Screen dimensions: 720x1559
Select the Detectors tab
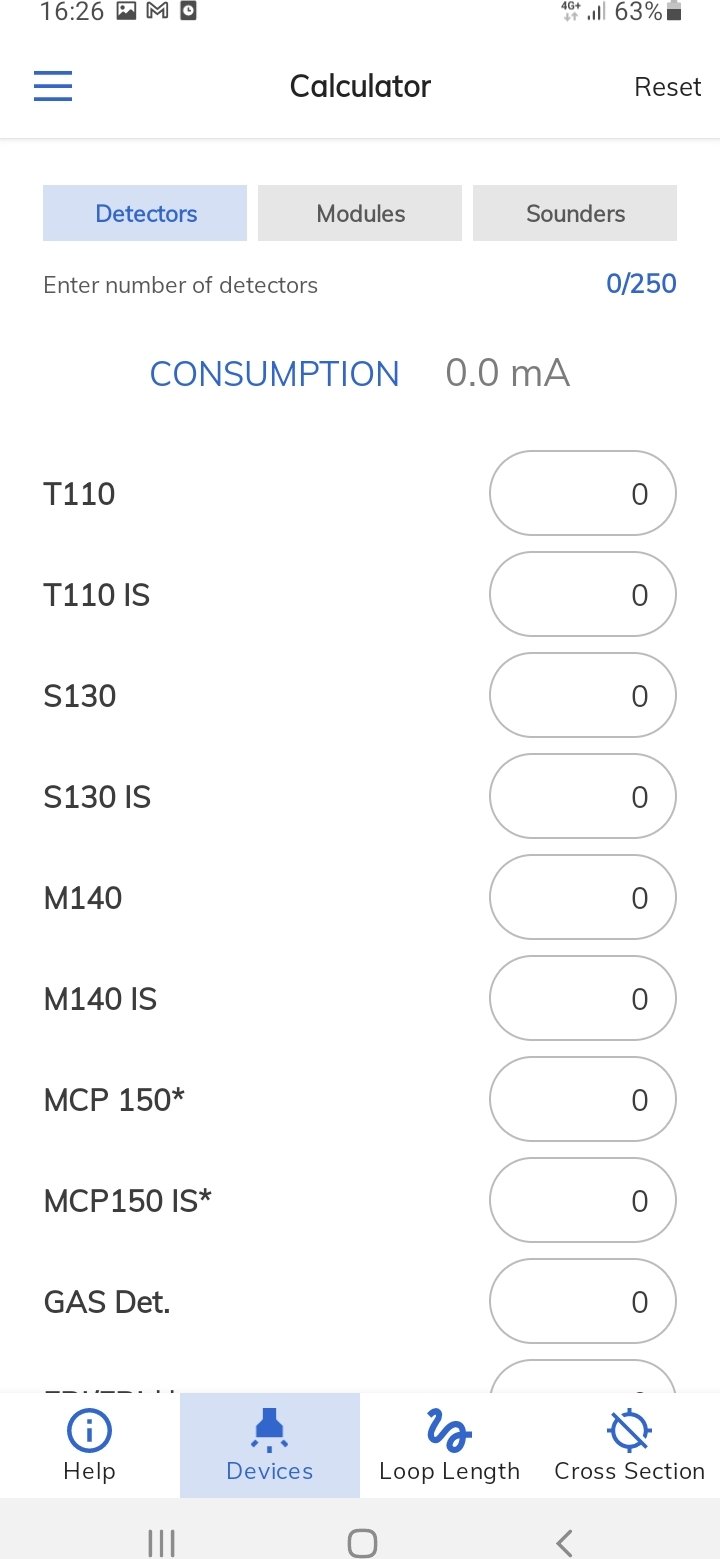point(145,213)
